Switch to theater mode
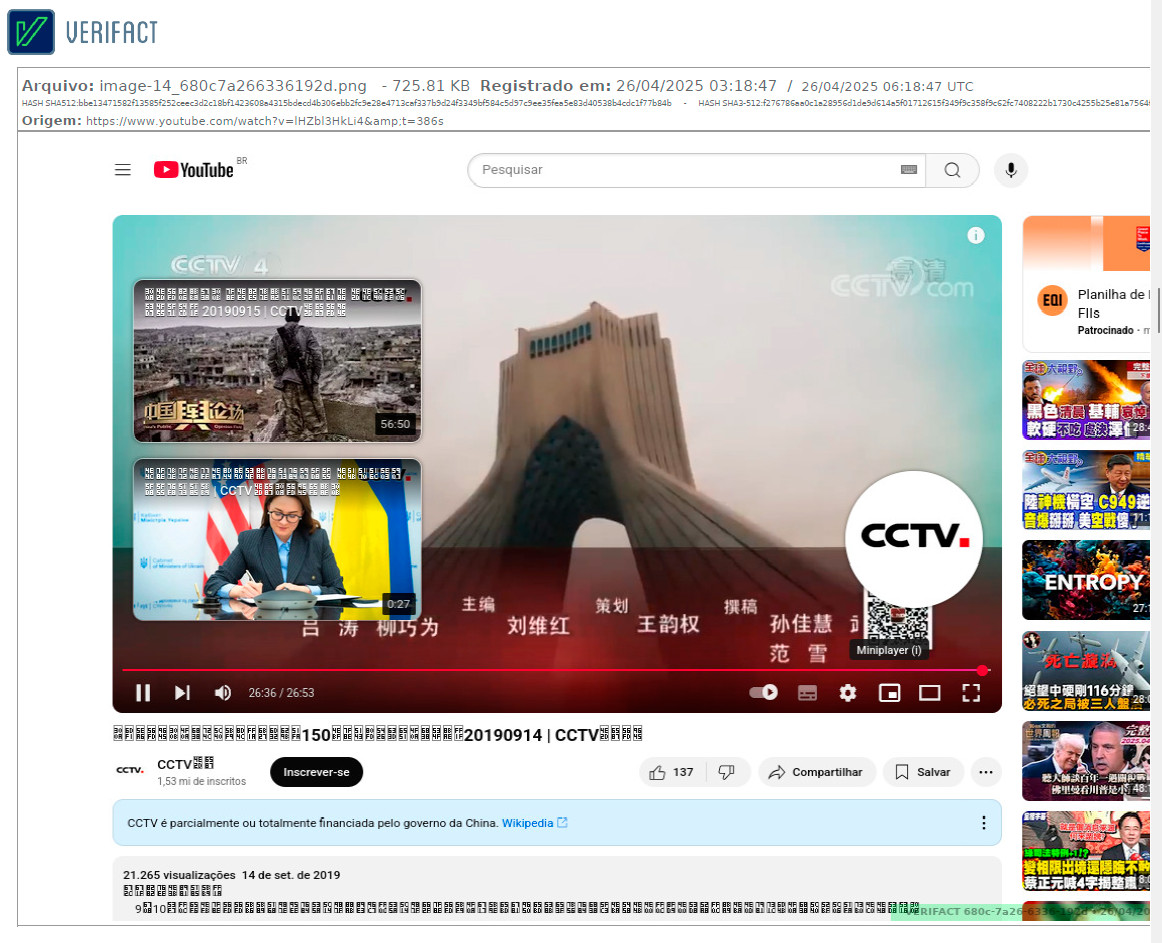Viewport: 1162px width, 943px height. click(929, 692)
